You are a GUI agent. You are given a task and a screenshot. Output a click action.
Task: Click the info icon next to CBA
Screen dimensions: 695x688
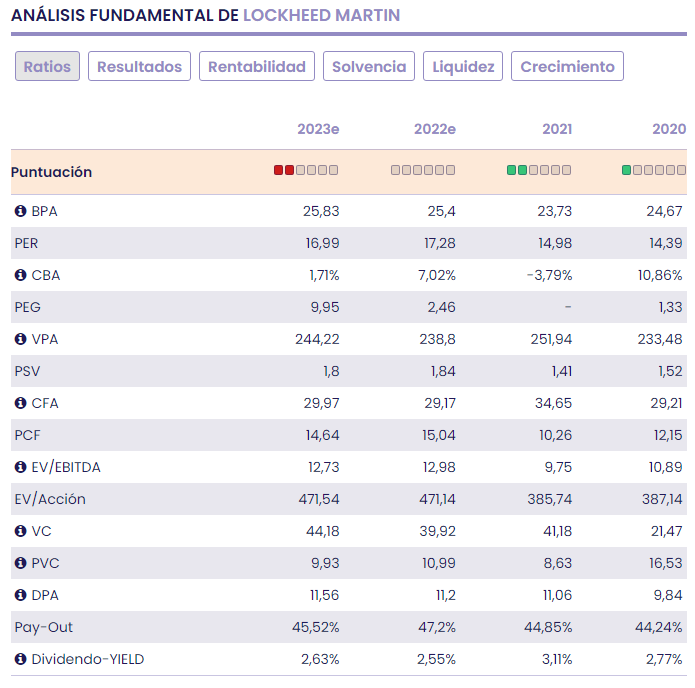tap(20, 275)
